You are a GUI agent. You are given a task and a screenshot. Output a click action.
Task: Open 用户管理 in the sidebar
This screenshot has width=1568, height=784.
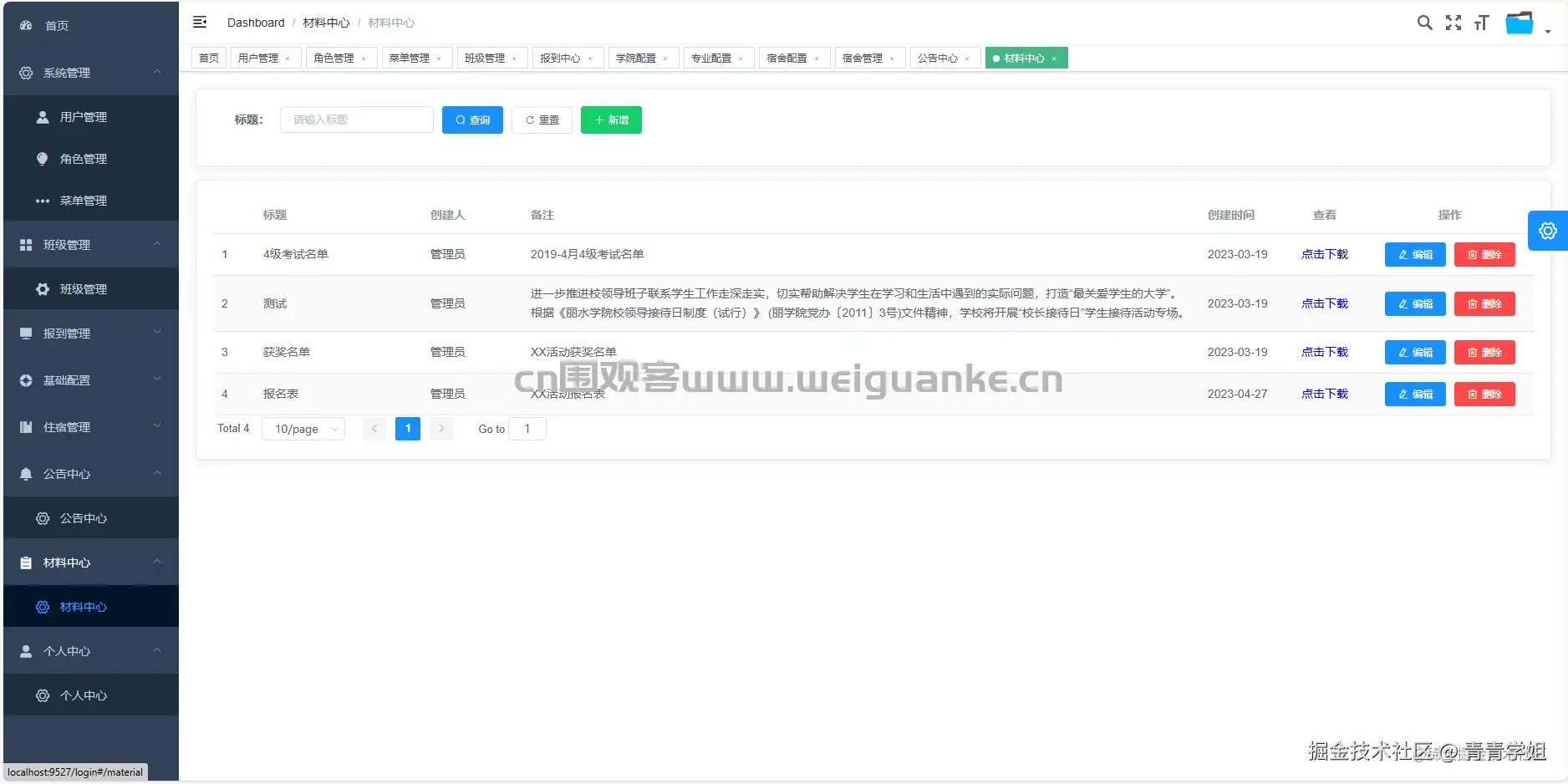91,117
